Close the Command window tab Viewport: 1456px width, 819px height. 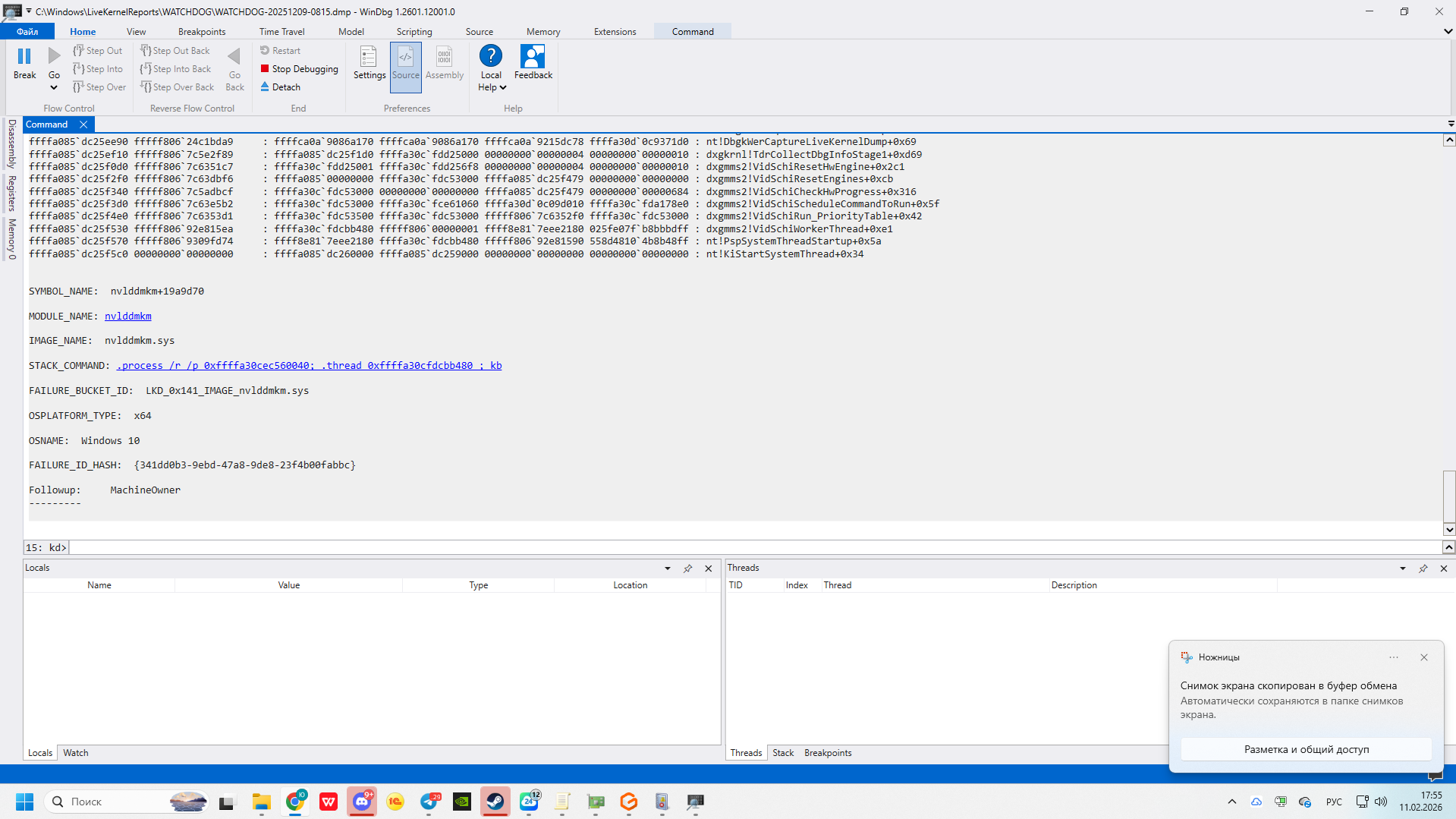coord(83,124)
